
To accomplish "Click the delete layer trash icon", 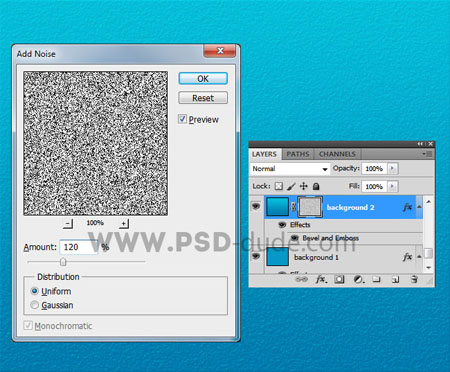I will click(x=414, y=279).
